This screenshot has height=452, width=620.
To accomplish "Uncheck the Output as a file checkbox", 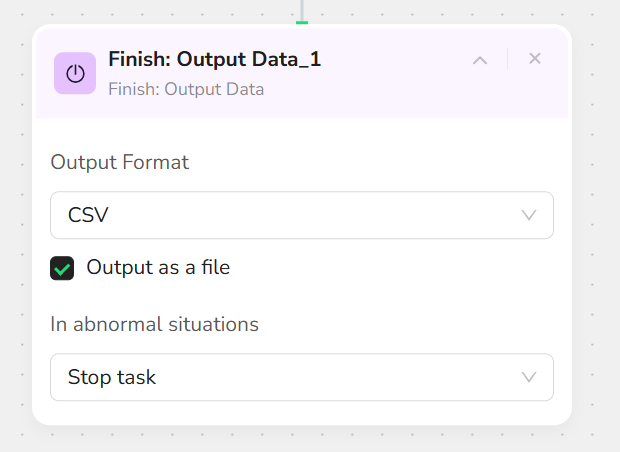I will click(x=62, y=268).
